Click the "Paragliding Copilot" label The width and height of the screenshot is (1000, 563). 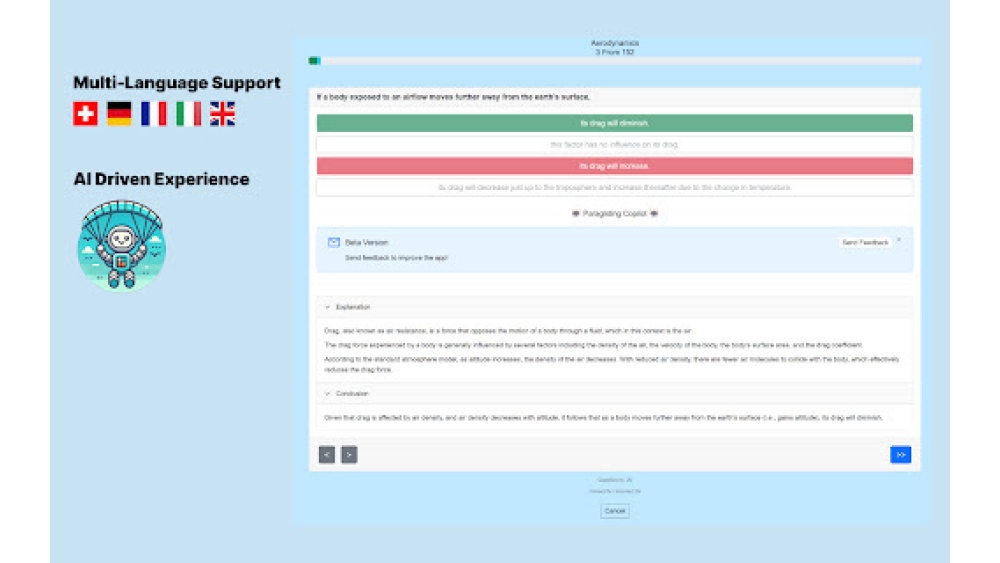[615, 214]
